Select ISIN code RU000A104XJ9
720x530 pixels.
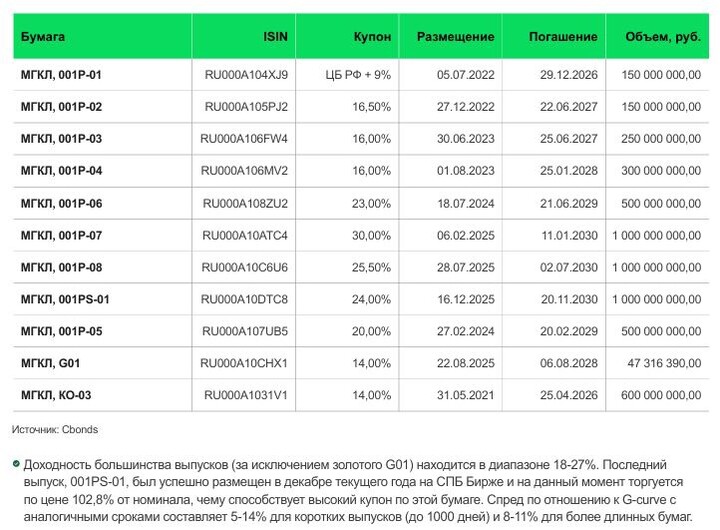pyautogui.click(x=245, y=75)
